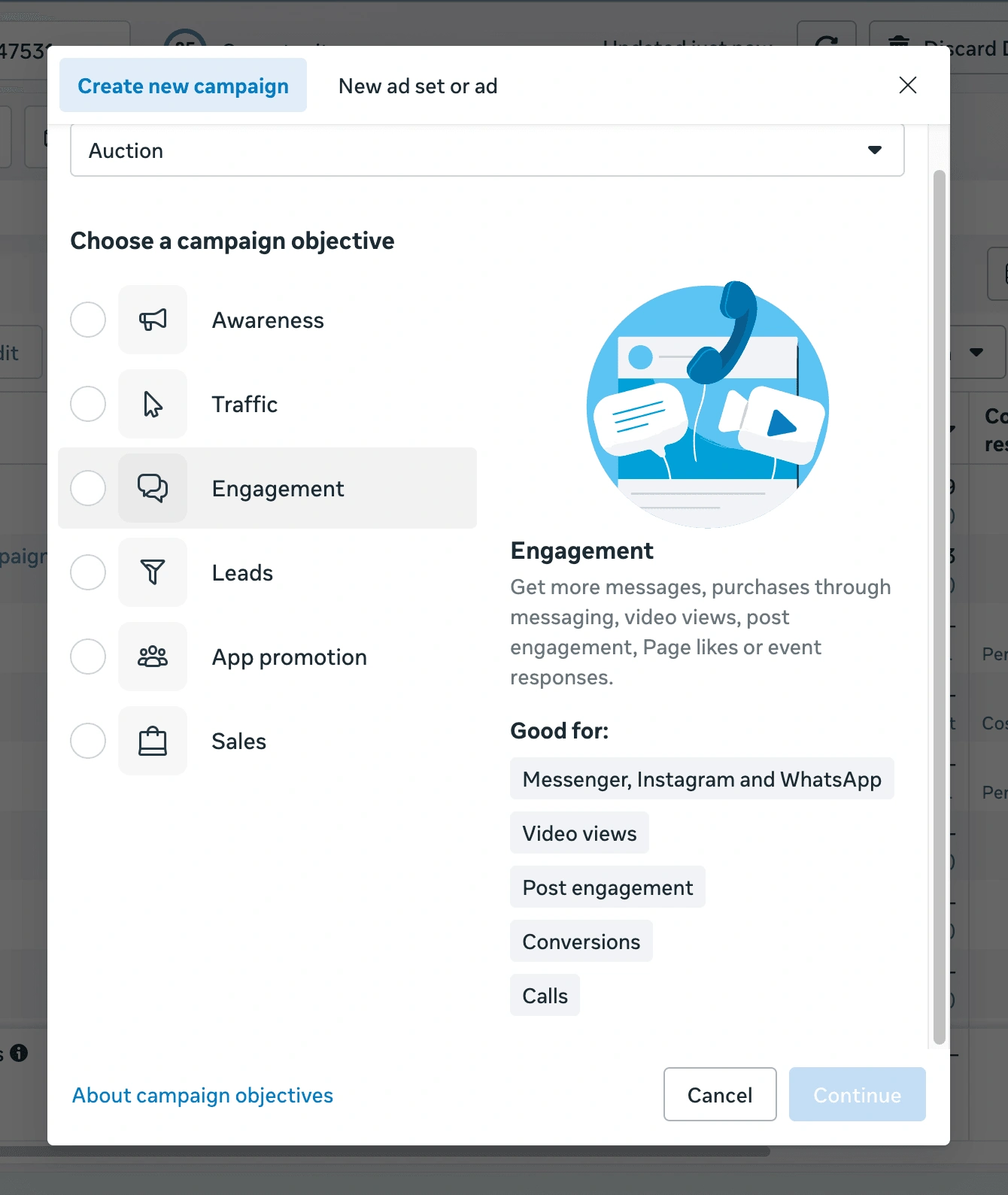Click the Engagement chat bubbles icon
Viewport: 1008px width, 1195px height.
153,488
